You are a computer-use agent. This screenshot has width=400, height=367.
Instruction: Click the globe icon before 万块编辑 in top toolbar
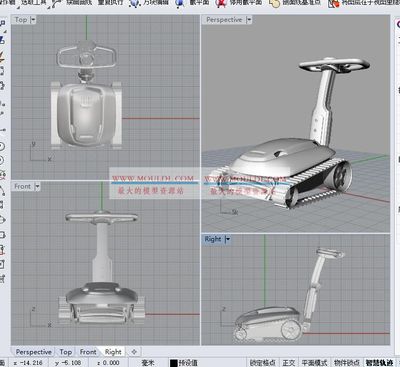pos(134,4)
